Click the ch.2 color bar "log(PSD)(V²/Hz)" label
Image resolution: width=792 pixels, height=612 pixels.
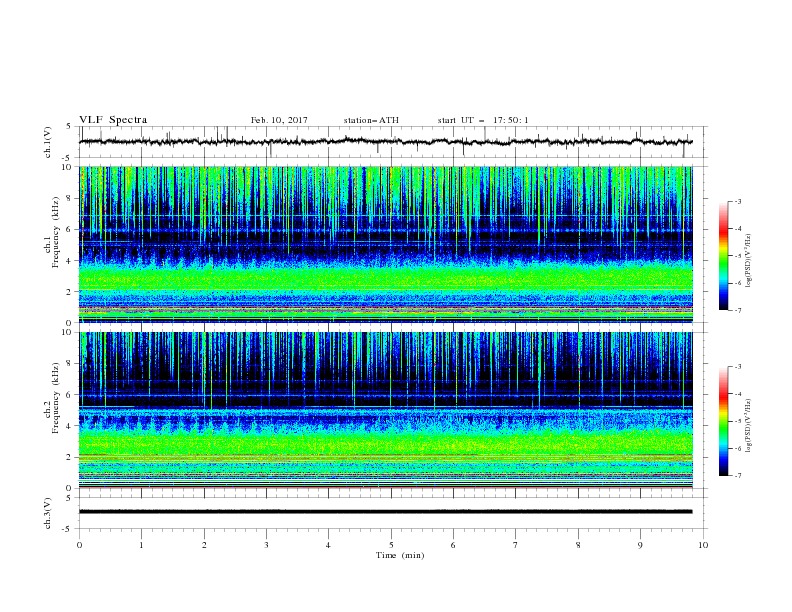coord(749,426)
